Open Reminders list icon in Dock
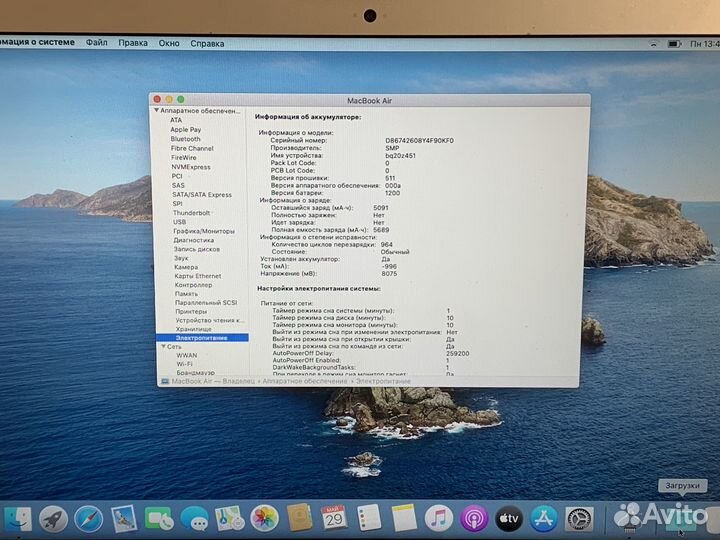720x540 pixels. tap(369, 518)
